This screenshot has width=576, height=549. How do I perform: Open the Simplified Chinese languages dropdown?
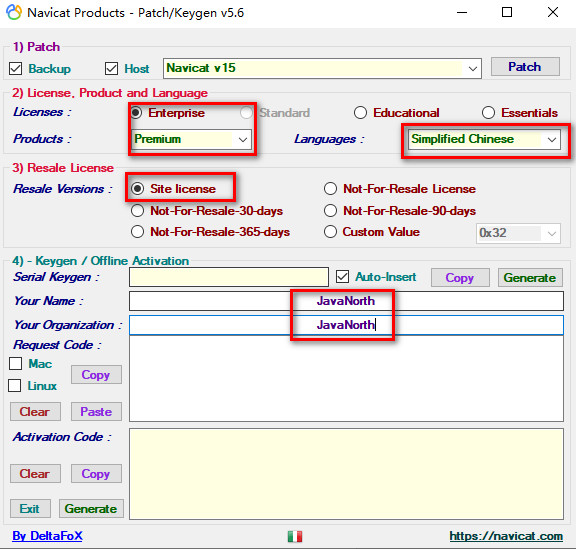pyautogui.click(x=484, y=139)
